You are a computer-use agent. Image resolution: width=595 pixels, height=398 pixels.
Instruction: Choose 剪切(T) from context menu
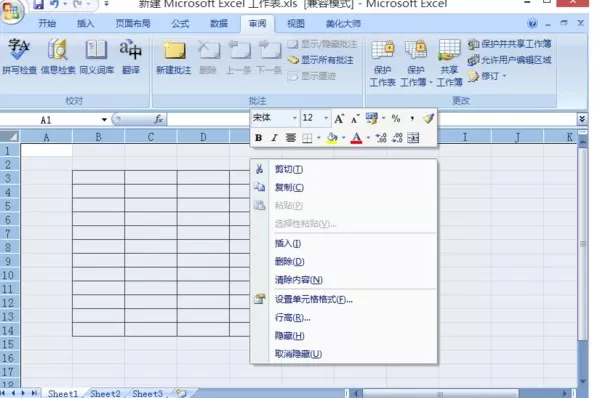(343, 169)
